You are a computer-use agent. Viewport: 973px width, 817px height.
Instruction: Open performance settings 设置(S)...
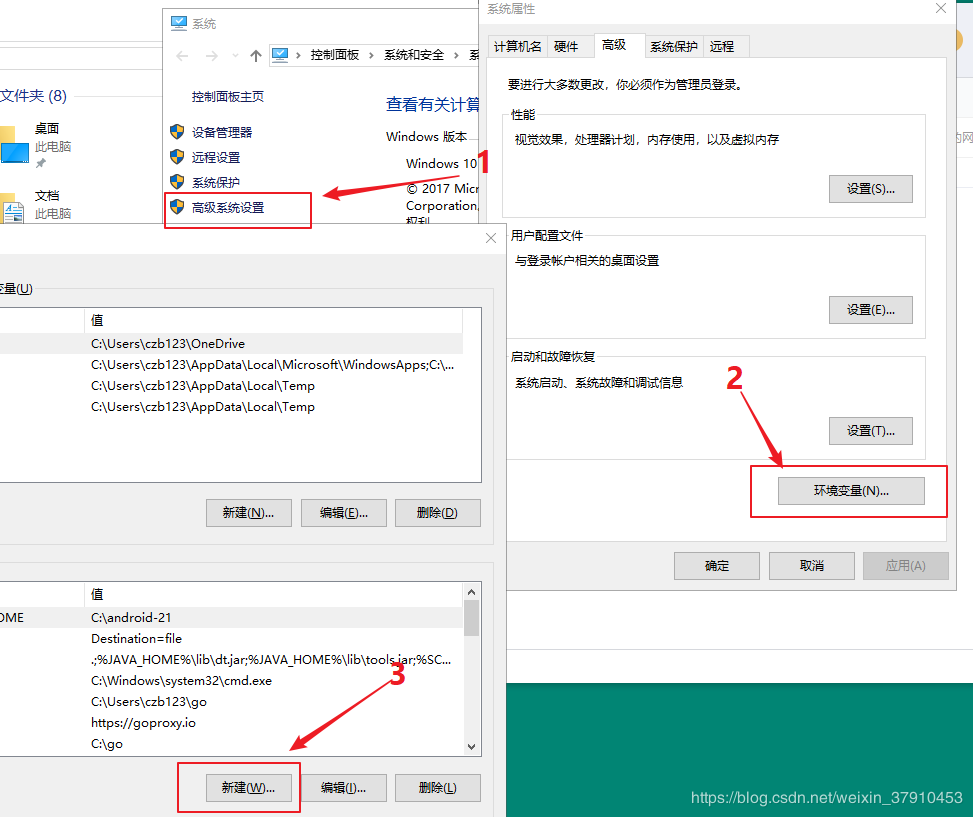871,189
